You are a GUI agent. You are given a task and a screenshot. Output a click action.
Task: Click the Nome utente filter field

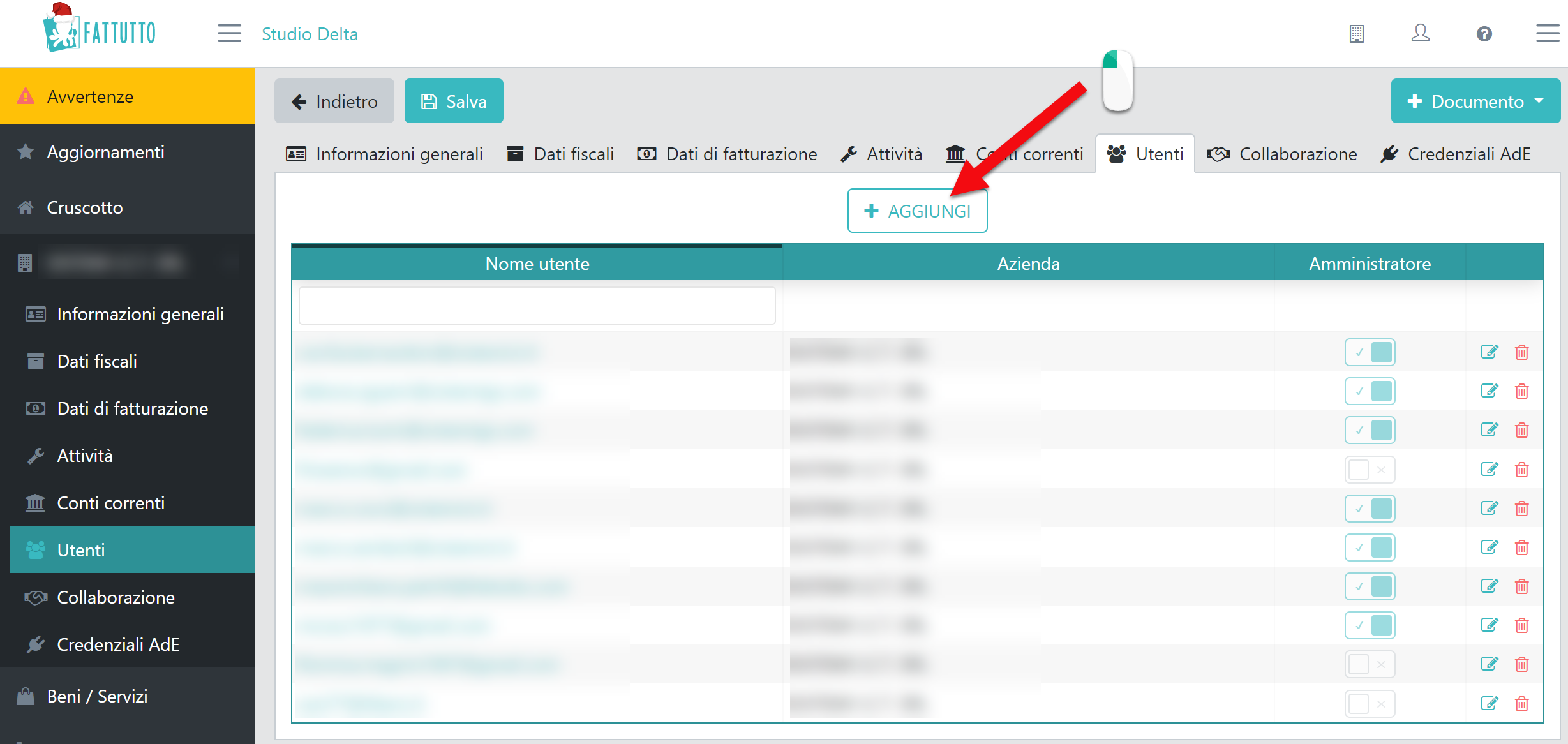537,306
